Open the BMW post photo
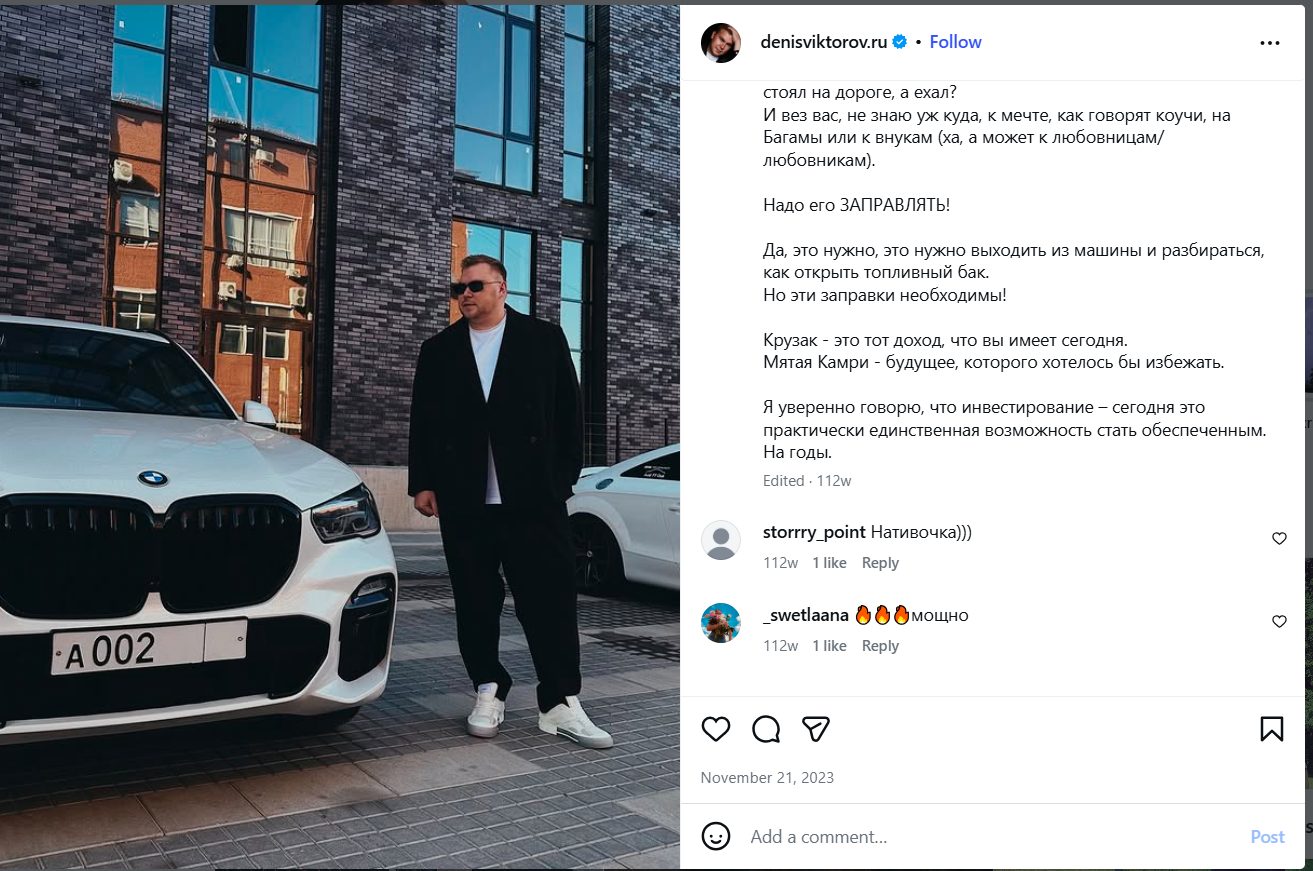Screen dimensions: 1313x871 tap(340, 436)
